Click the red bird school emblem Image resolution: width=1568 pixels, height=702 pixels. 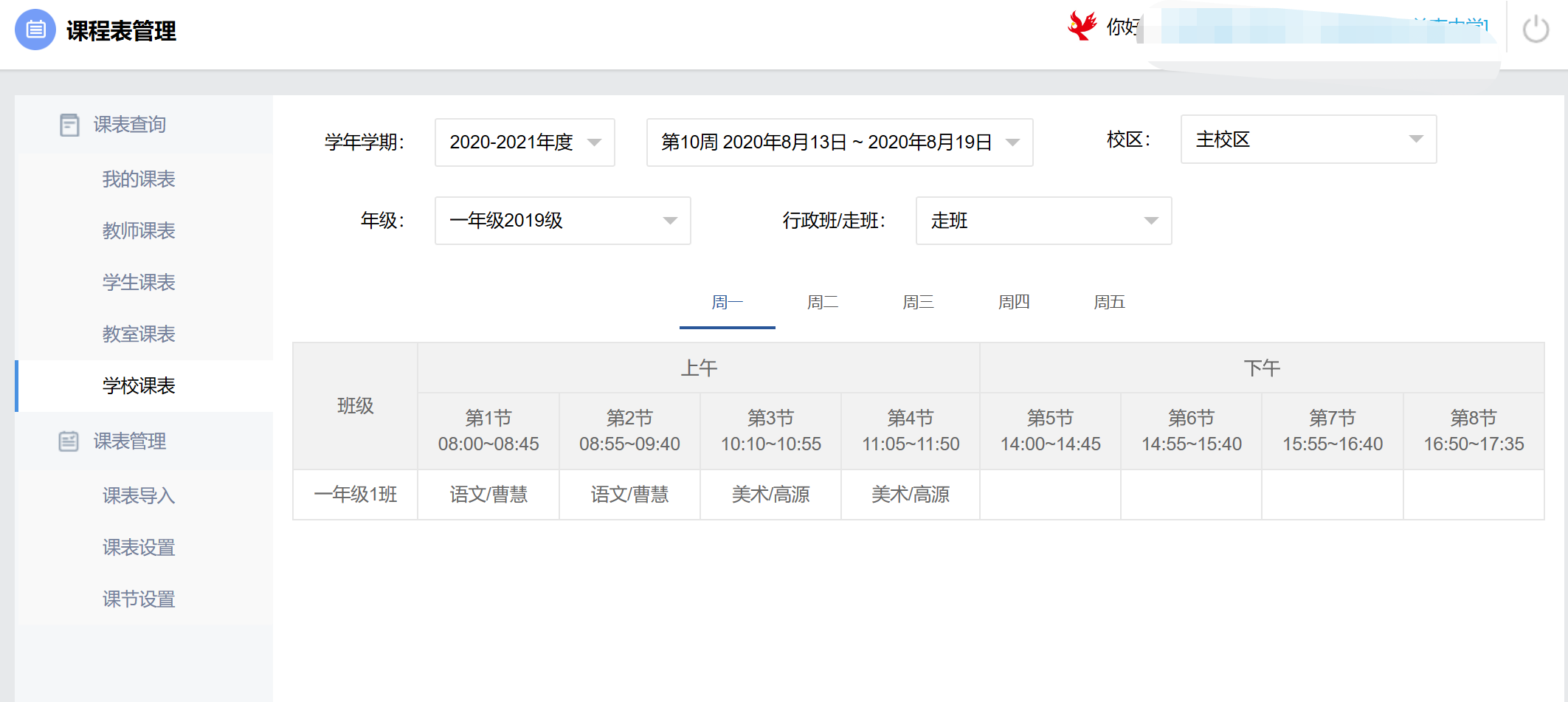pyautogui.click(x=1082, y=26)
